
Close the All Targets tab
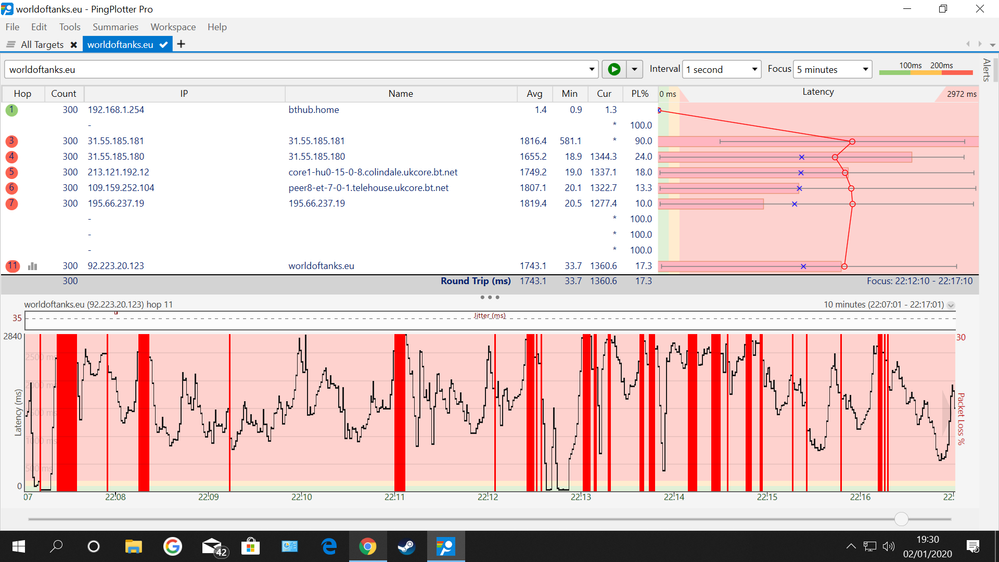pyautogui.click(x=73, y=45)
